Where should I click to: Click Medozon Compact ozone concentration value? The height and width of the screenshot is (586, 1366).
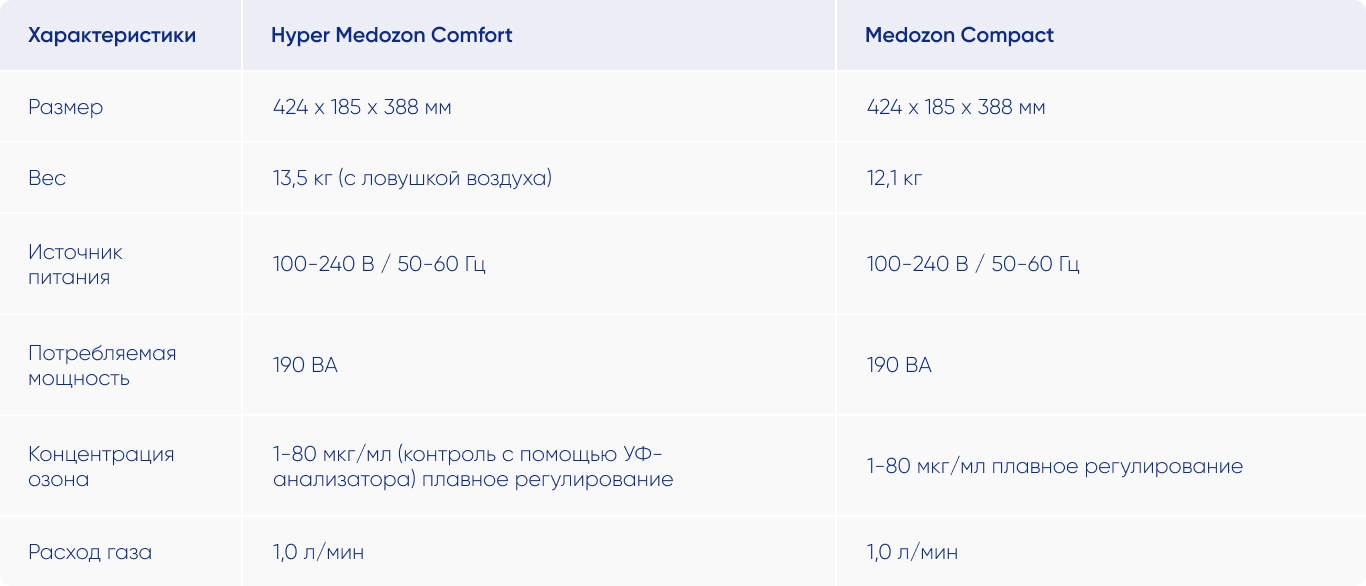[1055, 467]
